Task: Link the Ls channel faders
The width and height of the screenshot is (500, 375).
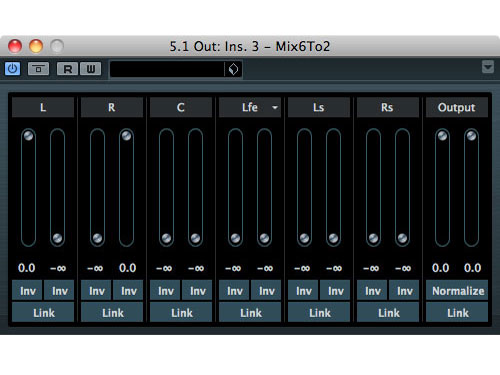Action: click(319, 312)
